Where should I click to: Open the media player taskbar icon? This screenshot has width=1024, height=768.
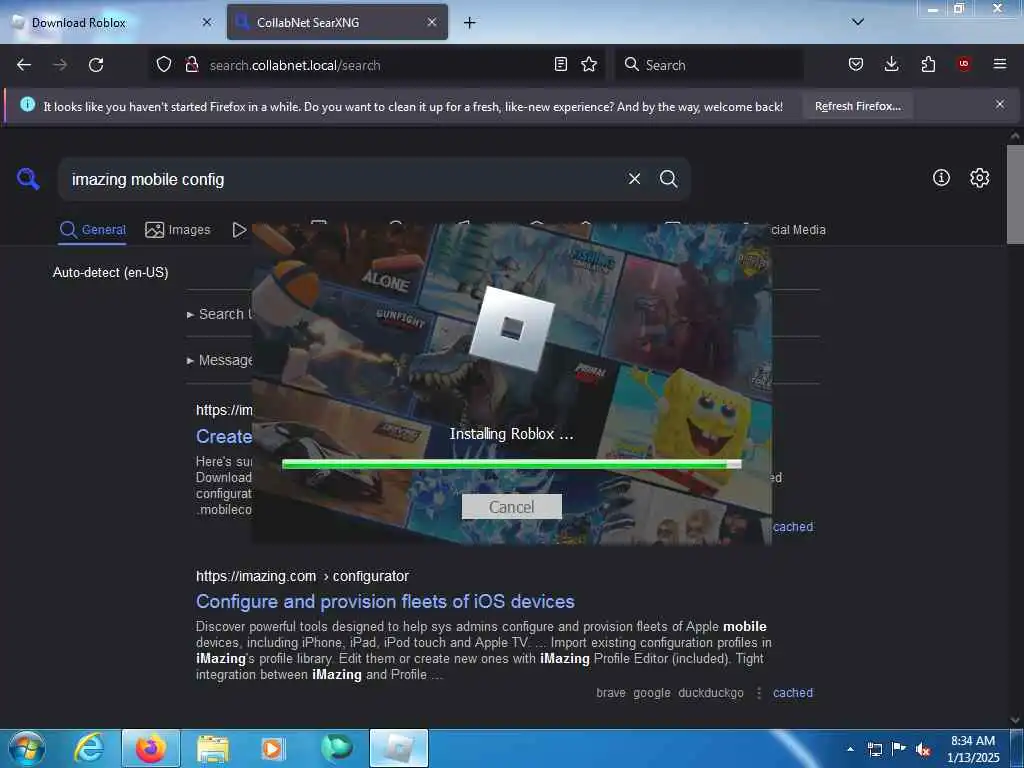pyautogui.click(x=272, y=748)
